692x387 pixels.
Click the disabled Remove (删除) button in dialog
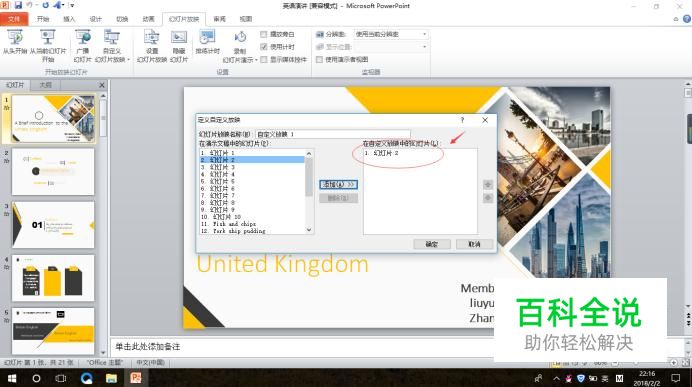[x=338, y=198]
